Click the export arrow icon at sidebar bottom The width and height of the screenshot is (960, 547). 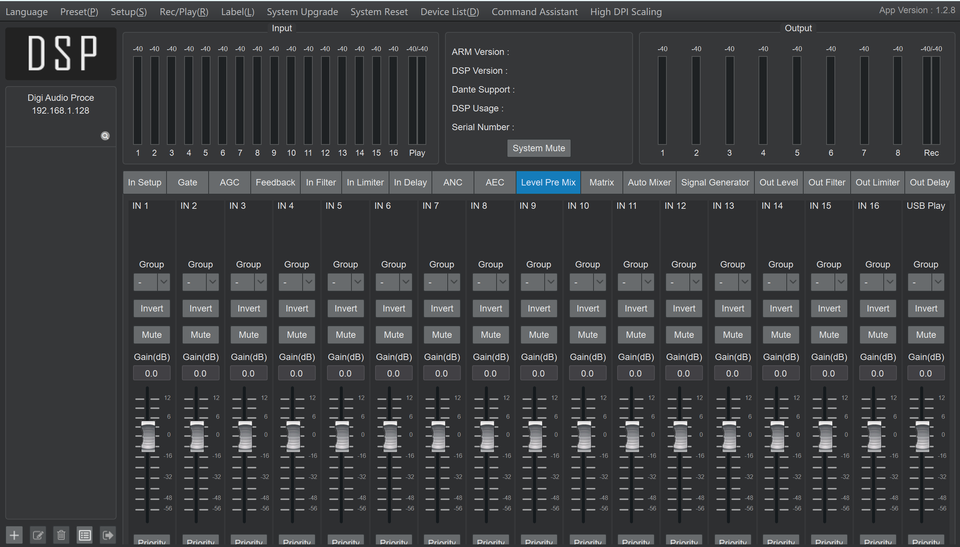[x=108, y=535]
